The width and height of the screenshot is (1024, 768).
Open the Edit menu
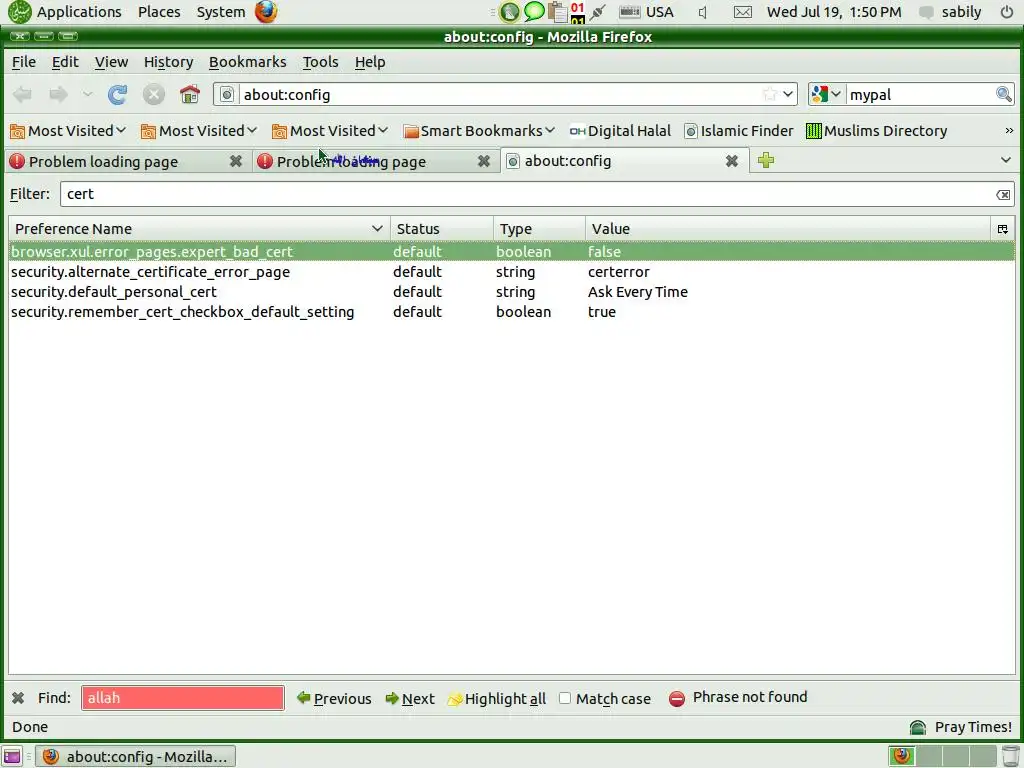coord(65,62)
